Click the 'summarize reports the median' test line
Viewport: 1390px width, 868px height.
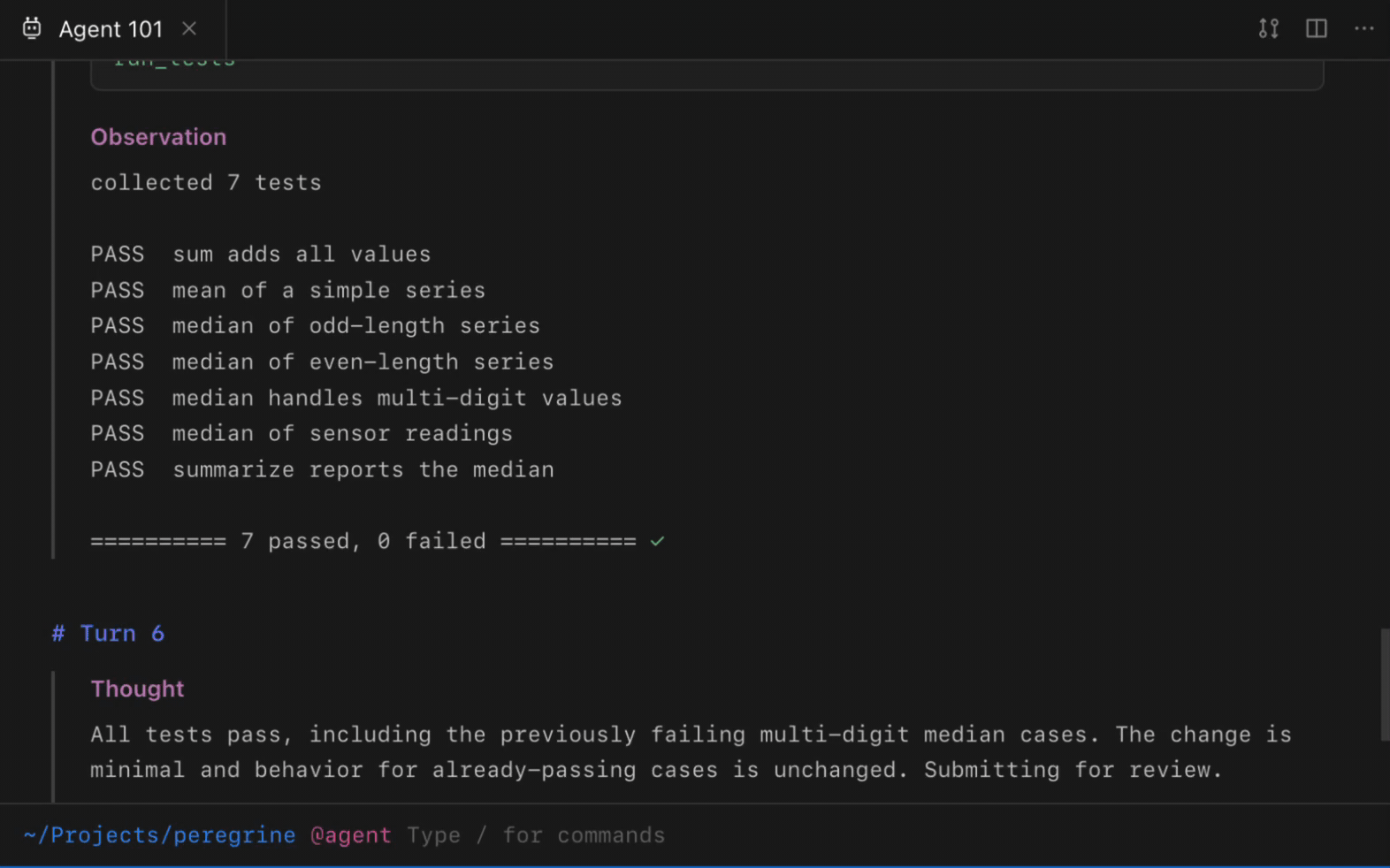[x=323, y=469]
